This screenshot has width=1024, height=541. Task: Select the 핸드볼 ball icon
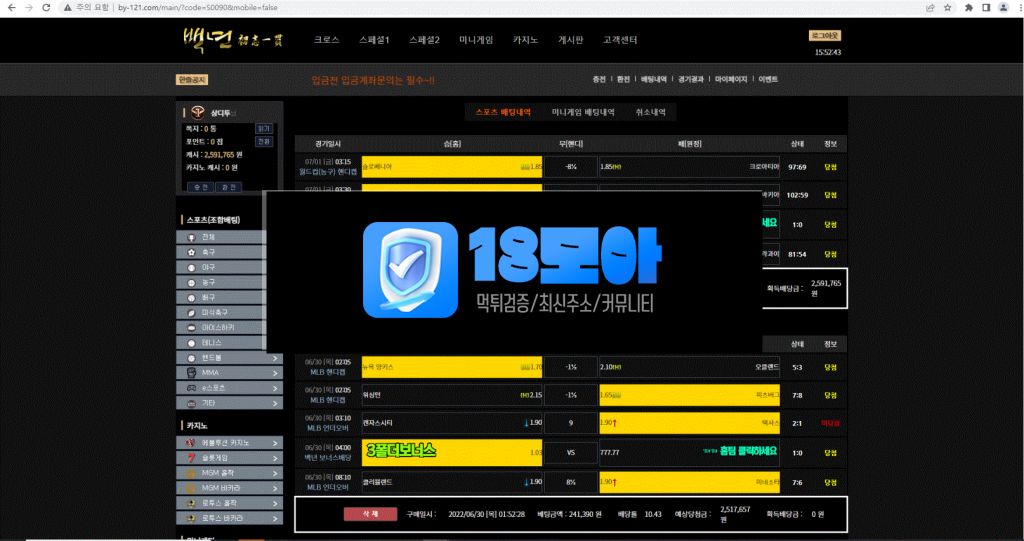click(191, 358)
